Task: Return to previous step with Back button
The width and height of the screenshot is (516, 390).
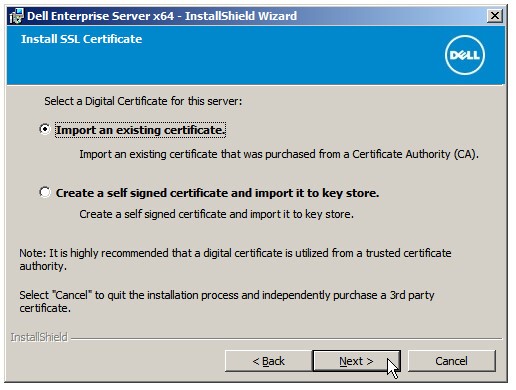Action: coord(269,361)
